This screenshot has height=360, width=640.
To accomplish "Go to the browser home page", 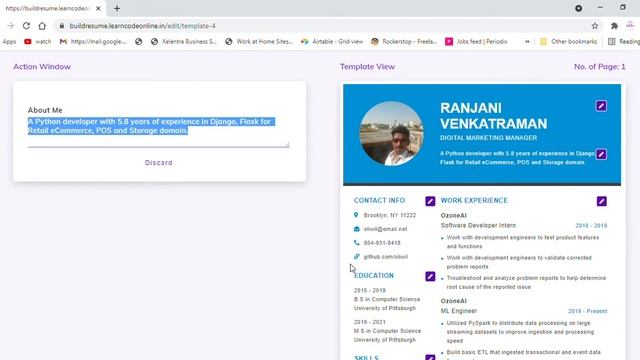I will pyautogui.click(x=42, y=26).
